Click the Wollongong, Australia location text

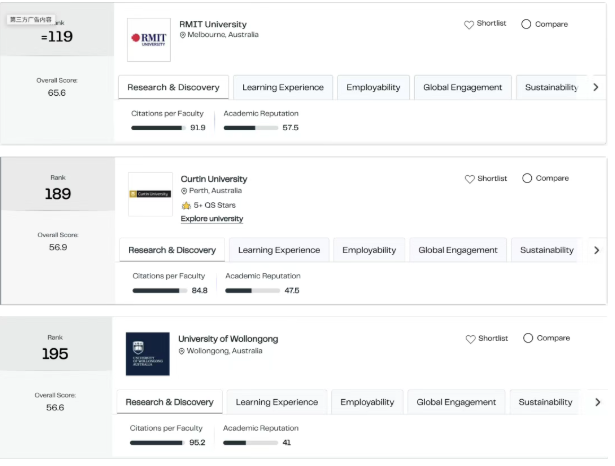[224, 351]
